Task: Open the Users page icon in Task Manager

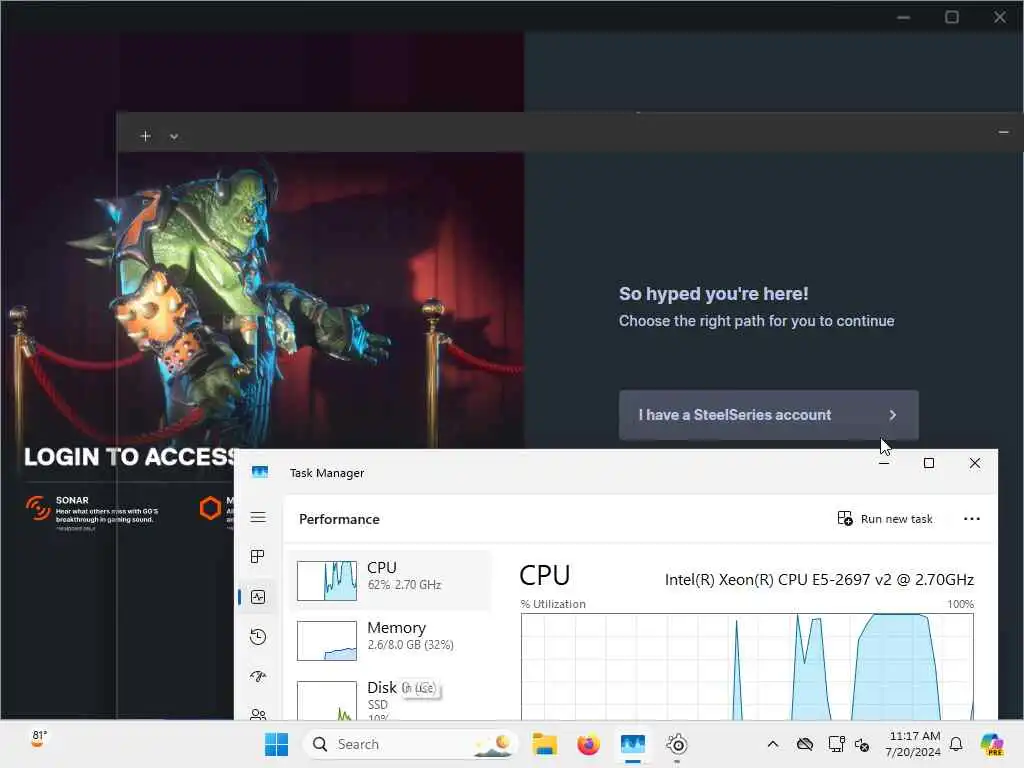Action: click(x=258, y=714)
